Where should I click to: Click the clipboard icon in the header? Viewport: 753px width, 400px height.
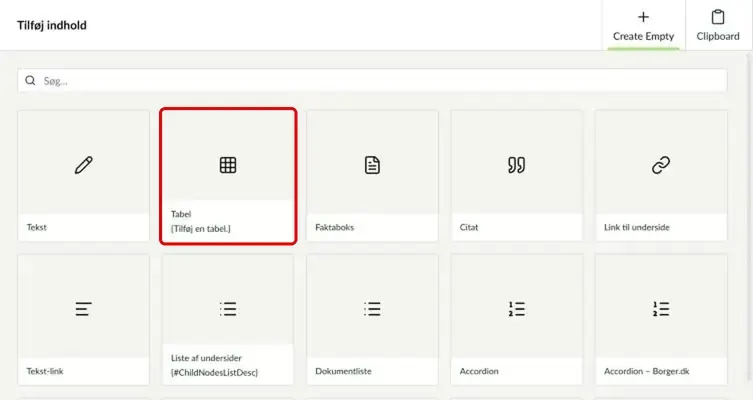718,17
